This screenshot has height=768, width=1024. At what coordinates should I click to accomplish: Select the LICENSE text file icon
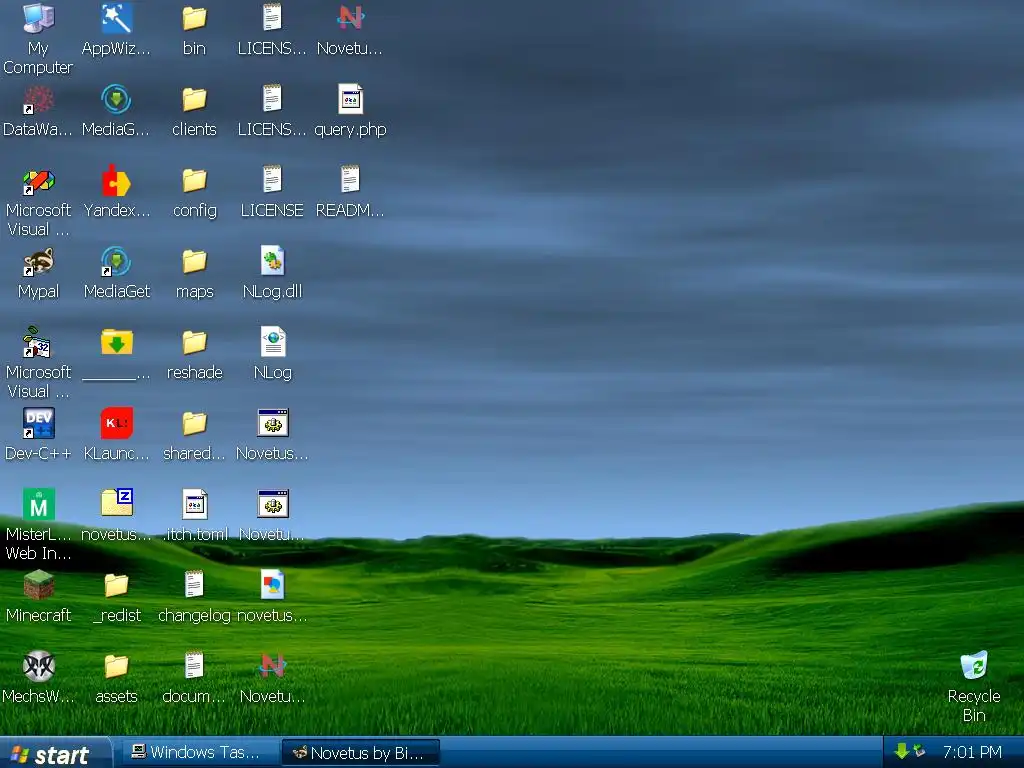[272, 180]
